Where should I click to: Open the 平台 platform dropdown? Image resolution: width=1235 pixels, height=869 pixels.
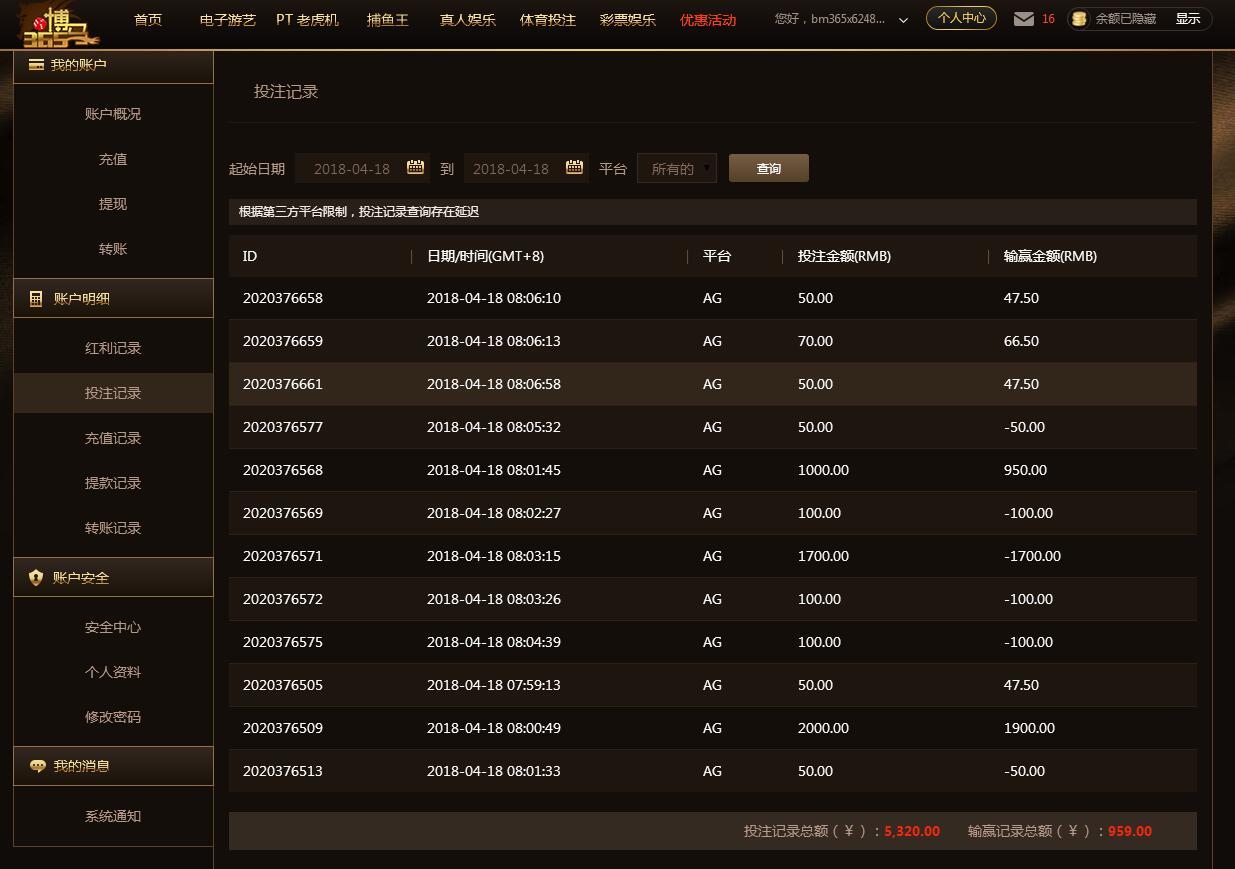tap(677, 169)
